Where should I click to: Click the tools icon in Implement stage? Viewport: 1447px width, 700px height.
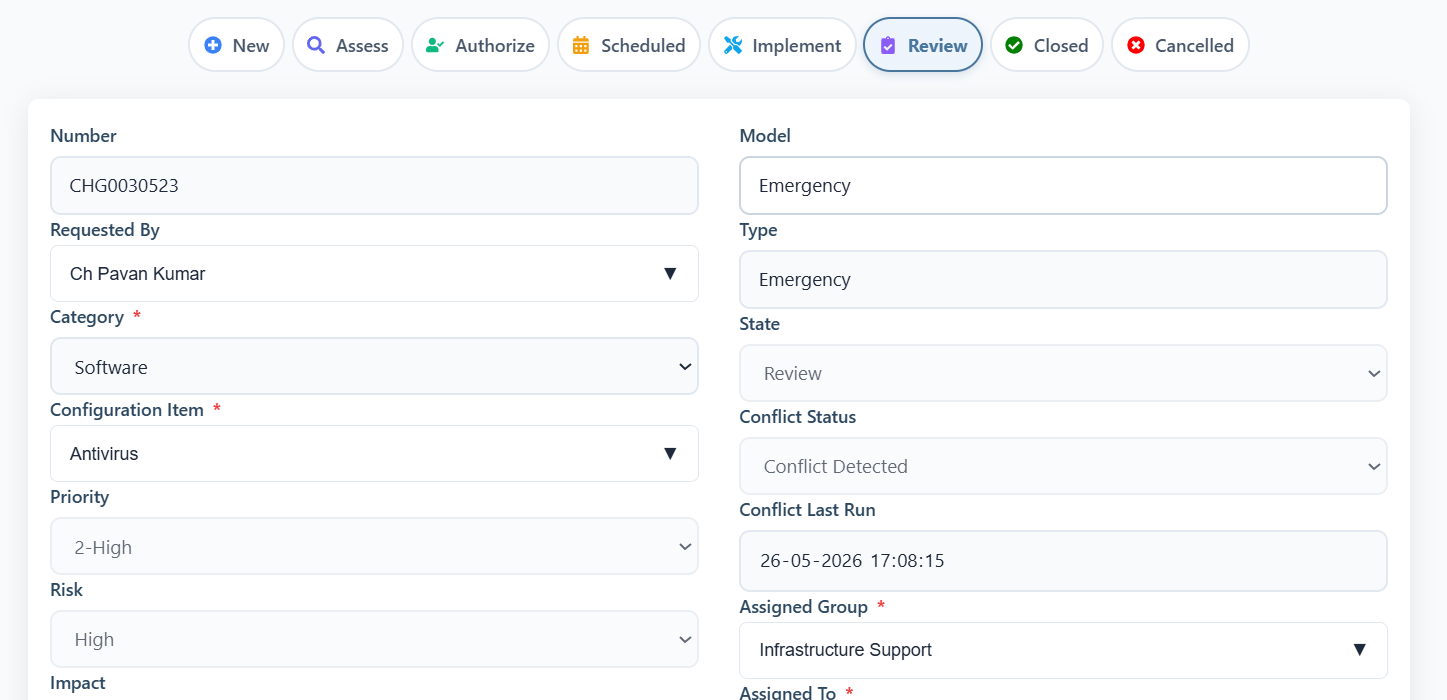pos(733,45)
